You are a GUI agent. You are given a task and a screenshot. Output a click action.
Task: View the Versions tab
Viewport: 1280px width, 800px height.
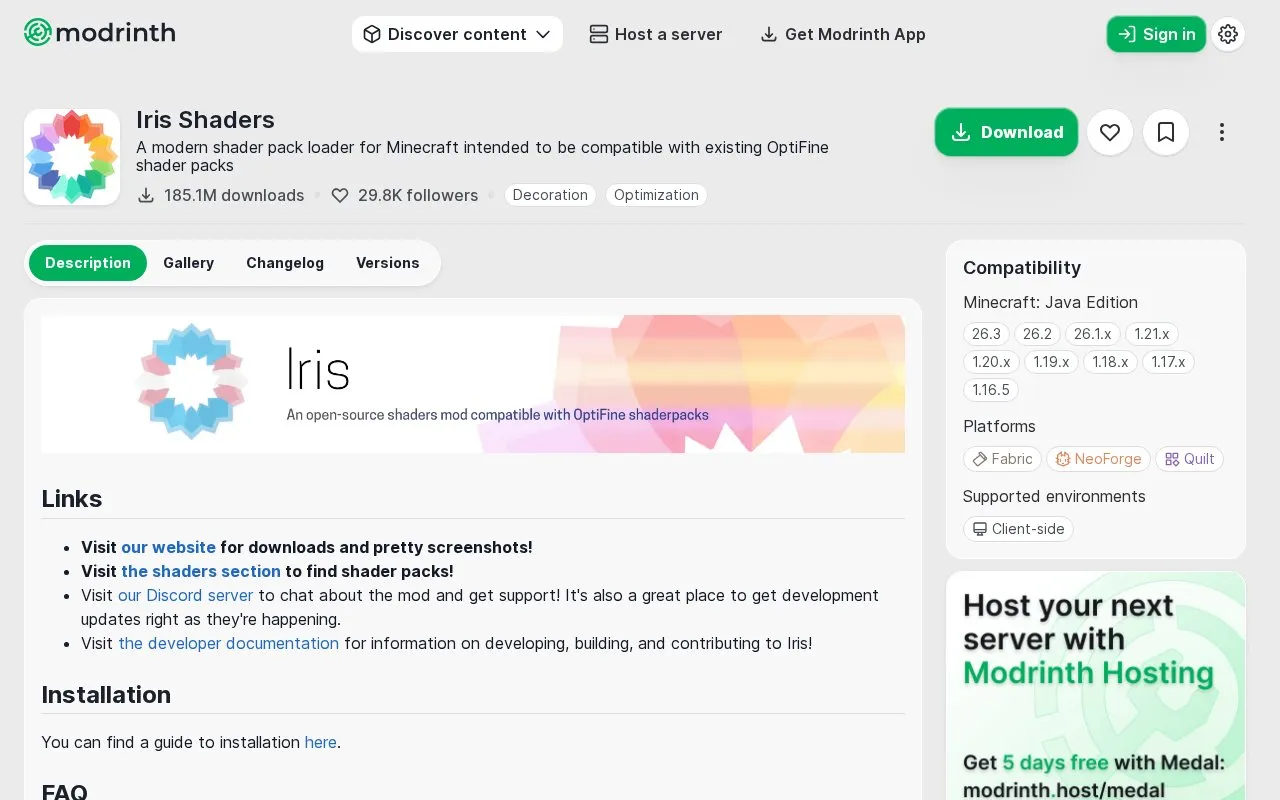[387, 263]
